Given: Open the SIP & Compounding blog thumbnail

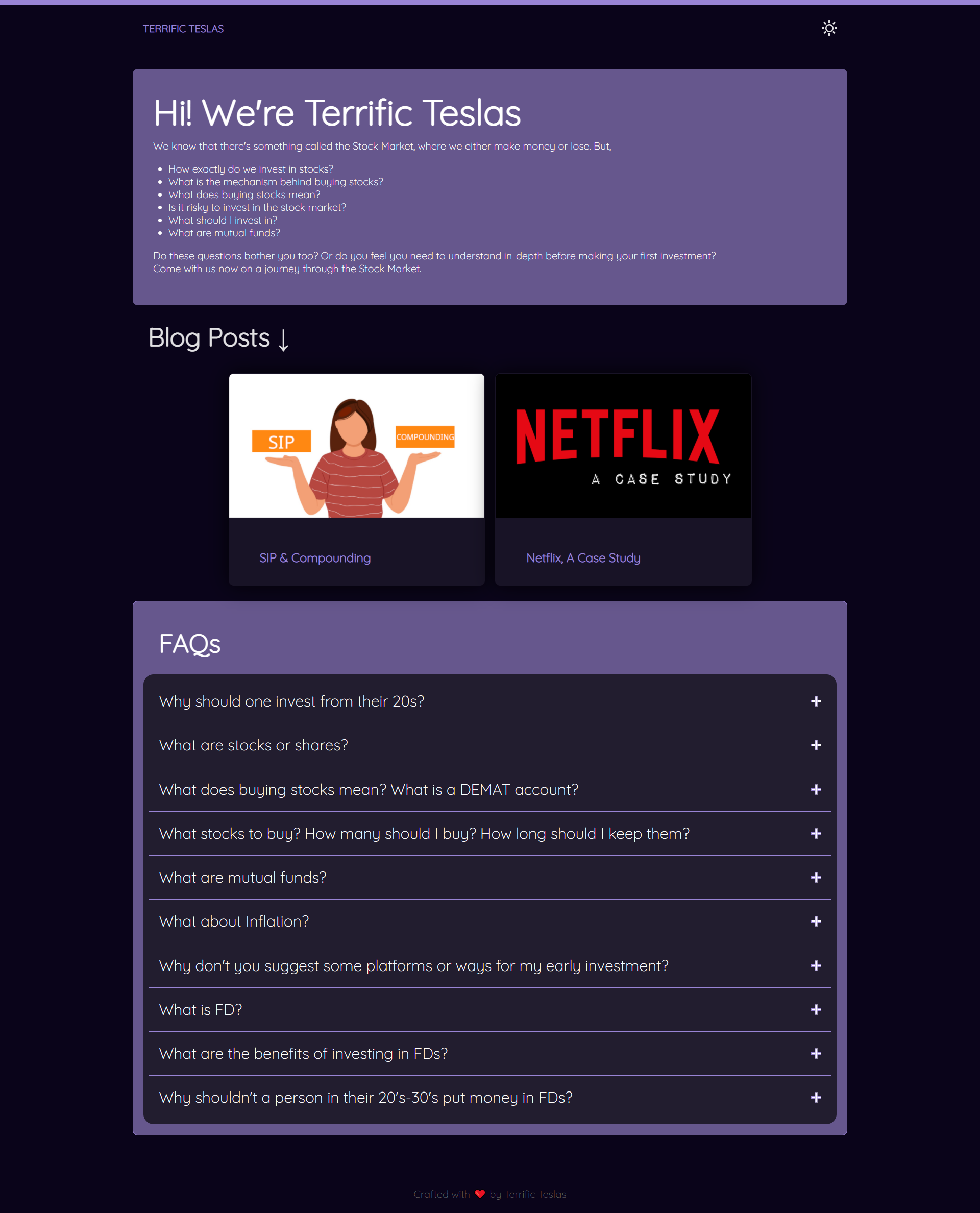Looking at the screenshot, I should coord(356,446).
